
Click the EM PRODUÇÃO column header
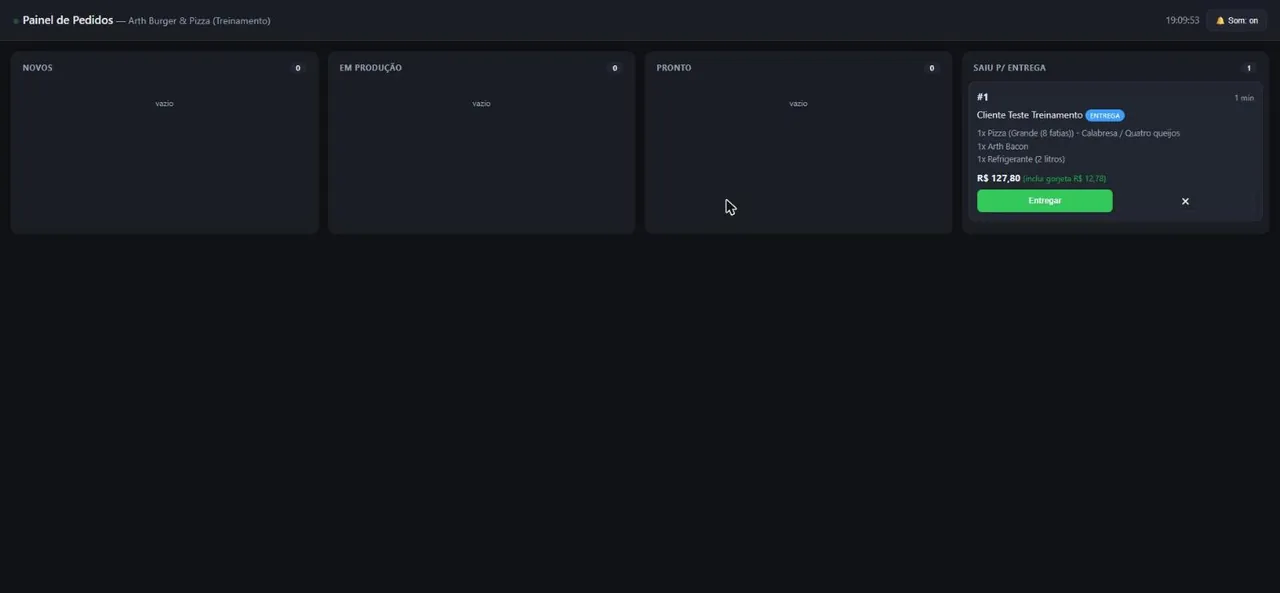pyautogui.click(x=371, y=68)
